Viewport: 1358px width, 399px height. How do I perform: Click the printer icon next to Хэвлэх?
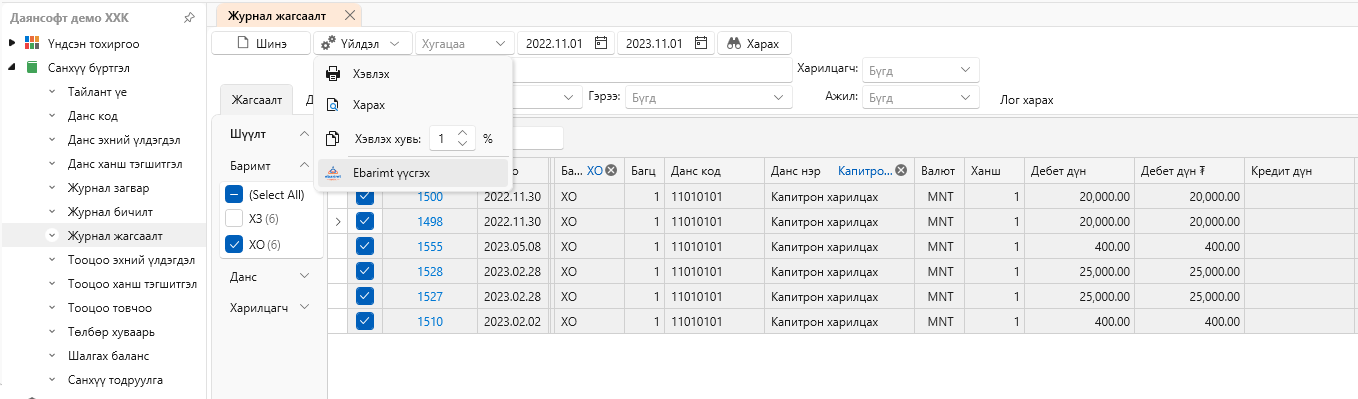tap(334, 74)
